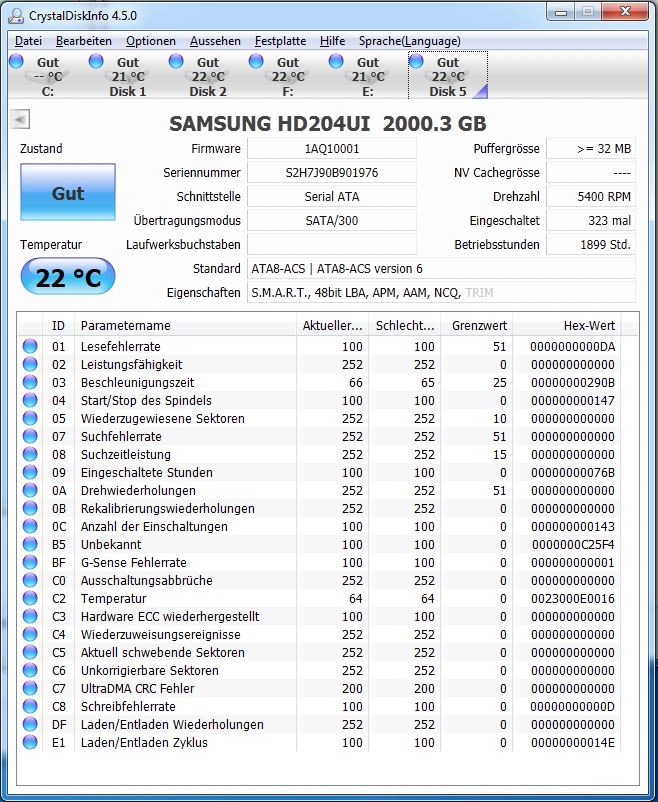Select the E: drive tab
The height and width of the screenshot is (802, 658).
[367, 76]
